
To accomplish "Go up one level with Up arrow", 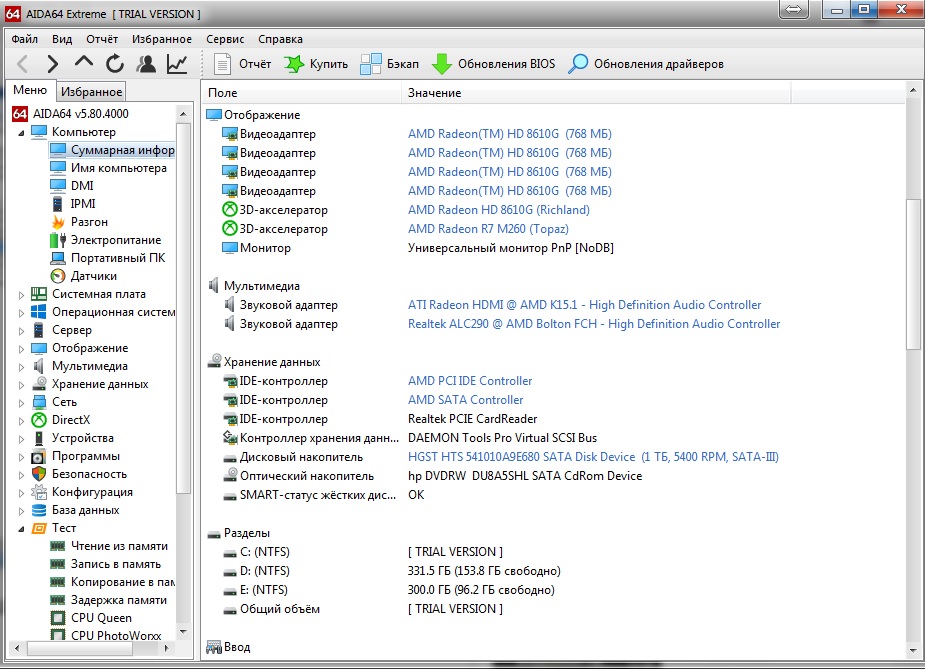I will (83, 64).
